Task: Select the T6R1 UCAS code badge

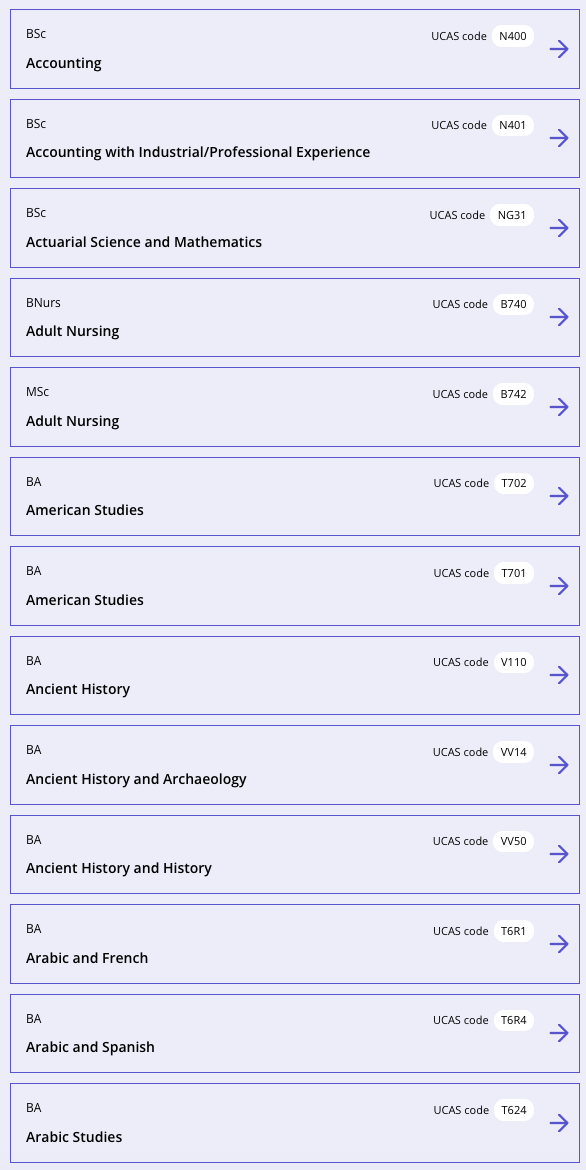Action: 514,931
